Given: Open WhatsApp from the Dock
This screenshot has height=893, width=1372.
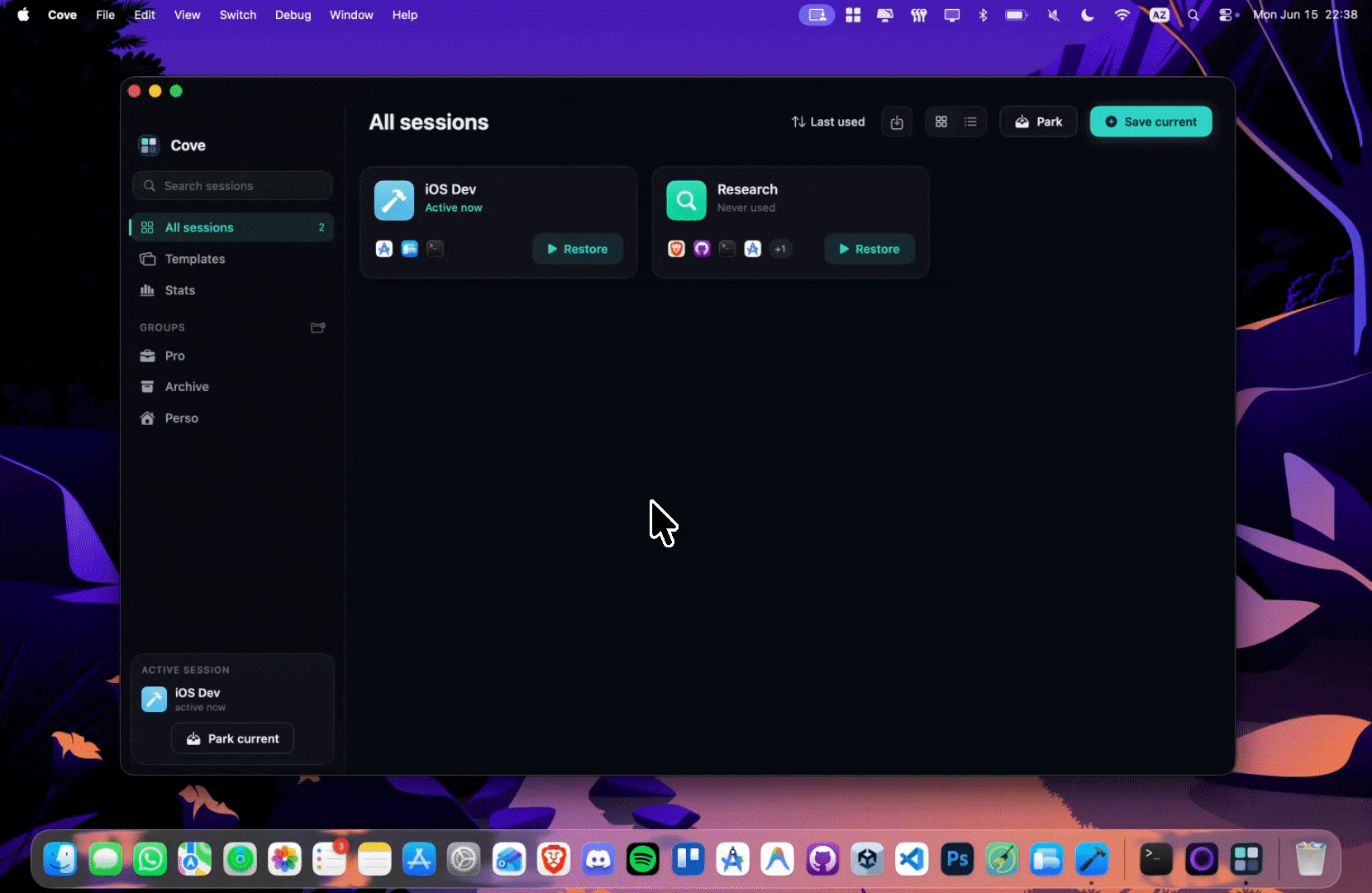Looking at the screenshot, I should (150, 860).
